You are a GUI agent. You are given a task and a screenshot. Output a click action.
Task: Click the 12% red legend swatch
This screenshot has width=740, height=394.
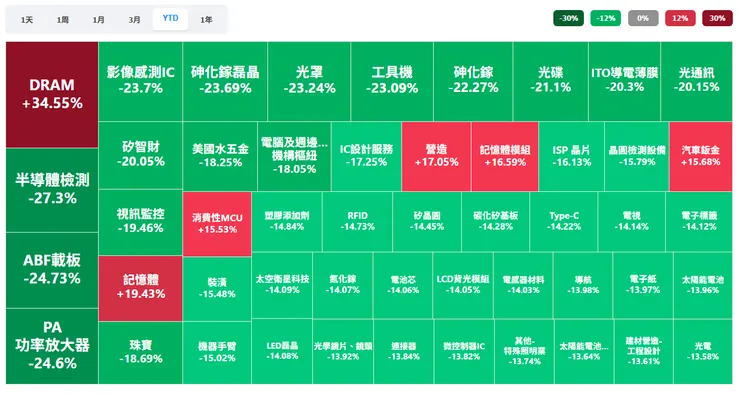[x=680, y=18]
